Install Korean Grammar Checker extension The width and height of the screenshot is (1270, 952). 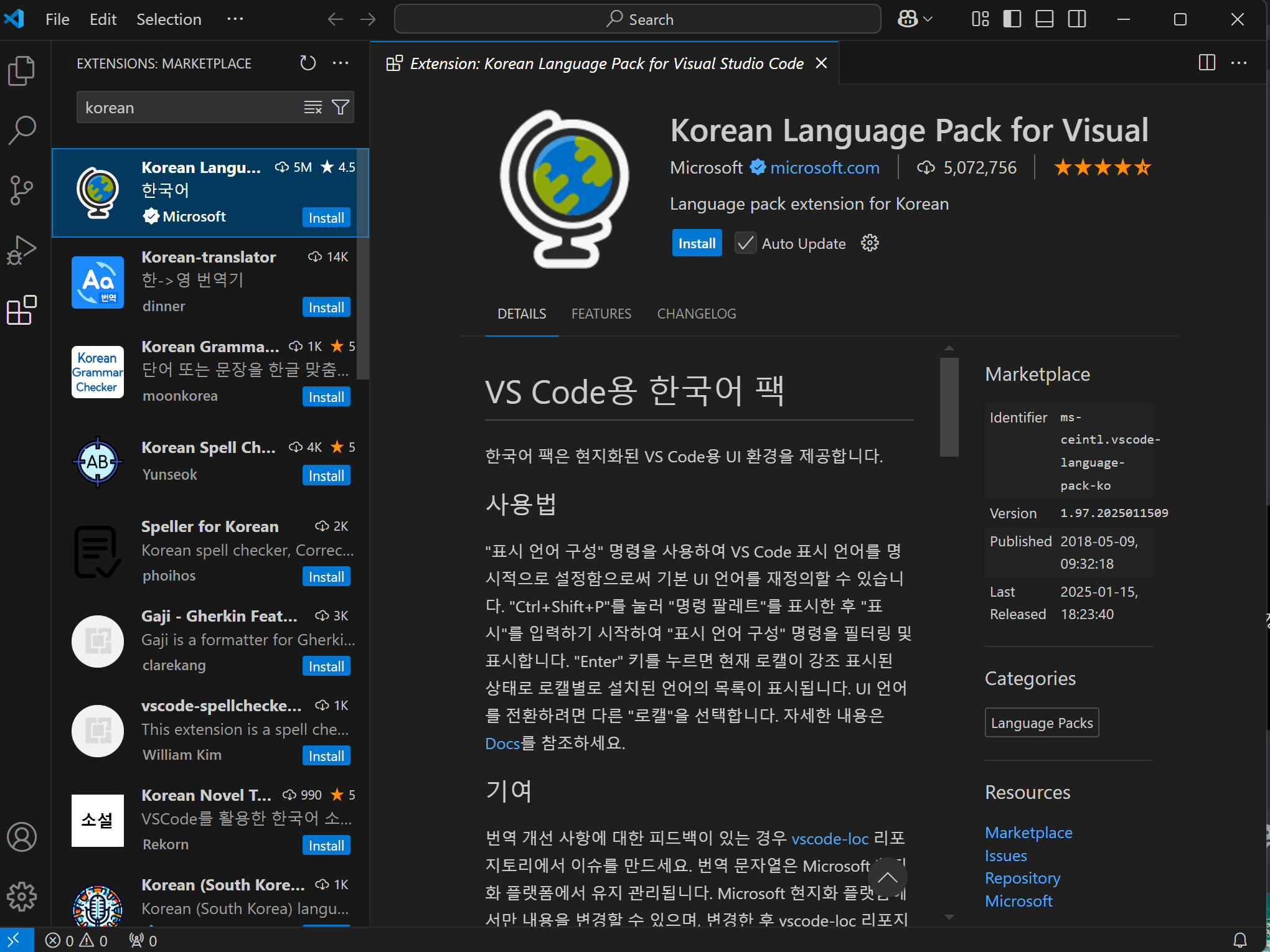coord(326,397)
